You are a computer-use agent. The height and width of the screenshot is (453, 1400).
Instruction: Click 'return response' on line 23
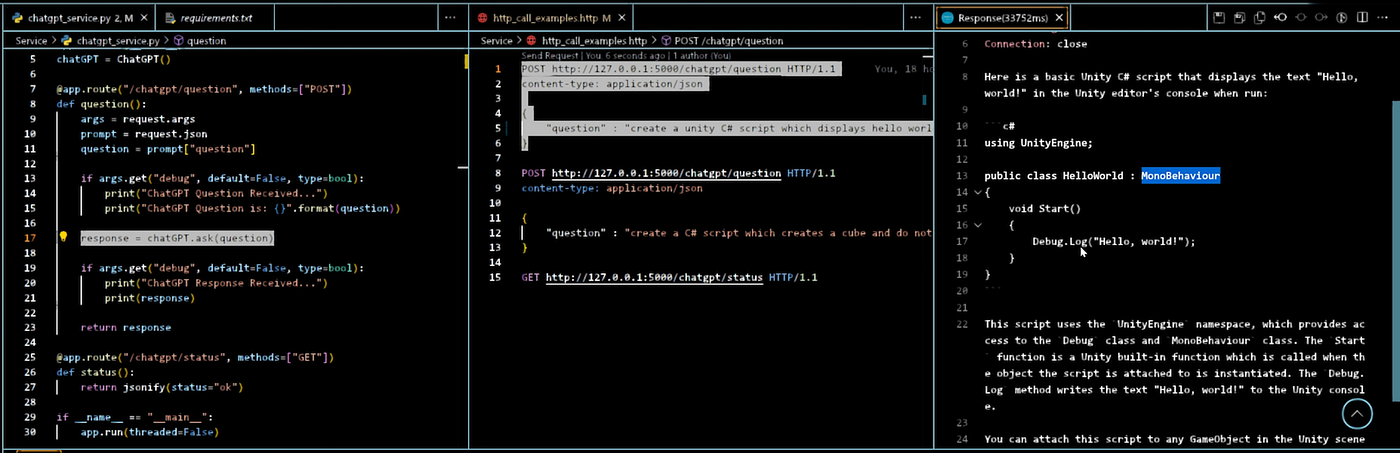[126, 327]
